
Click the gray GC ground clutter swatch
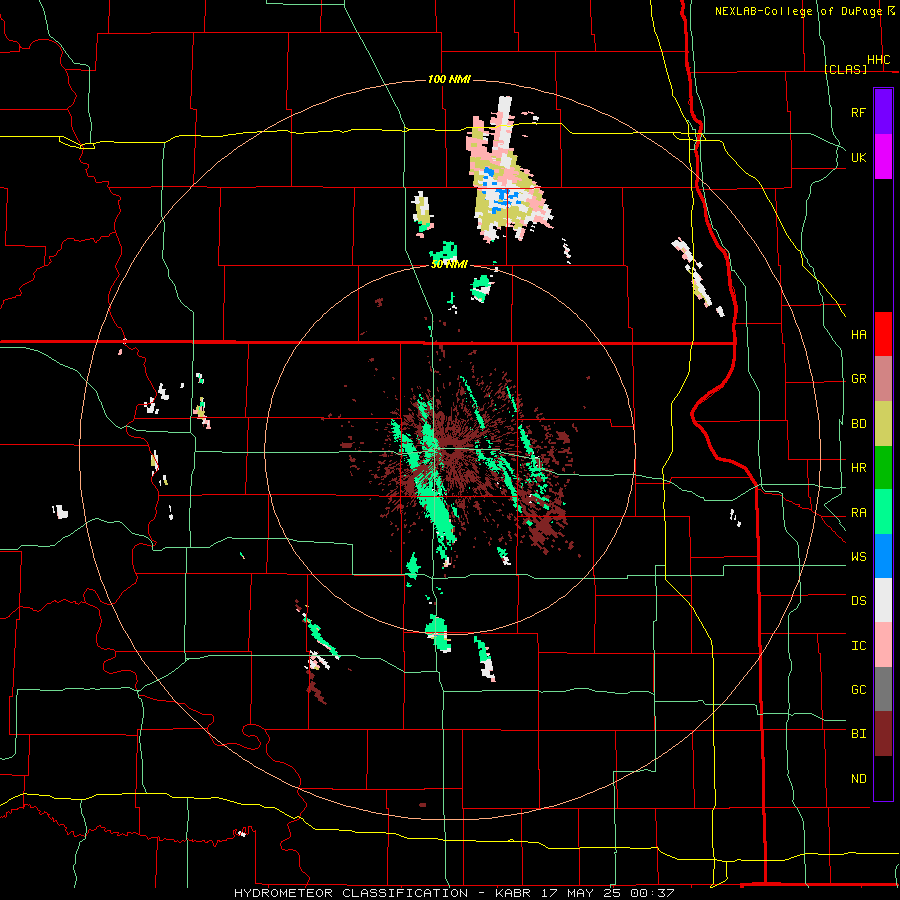[x=883, y=689]
